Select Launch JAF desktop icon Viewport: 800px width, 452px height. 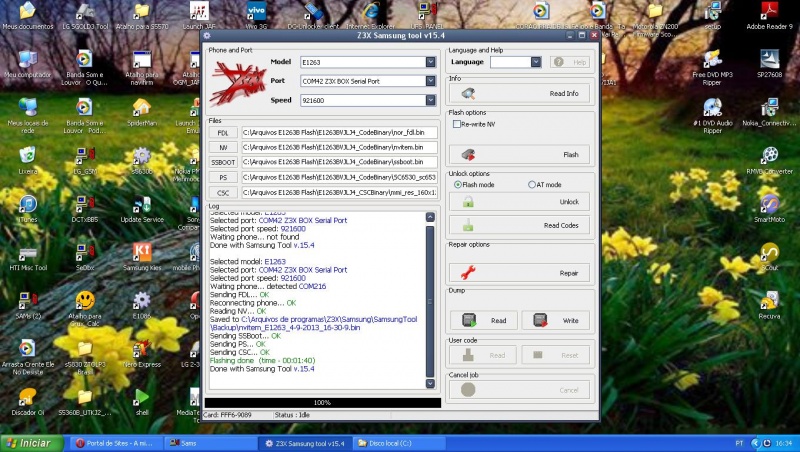[199, 15]
